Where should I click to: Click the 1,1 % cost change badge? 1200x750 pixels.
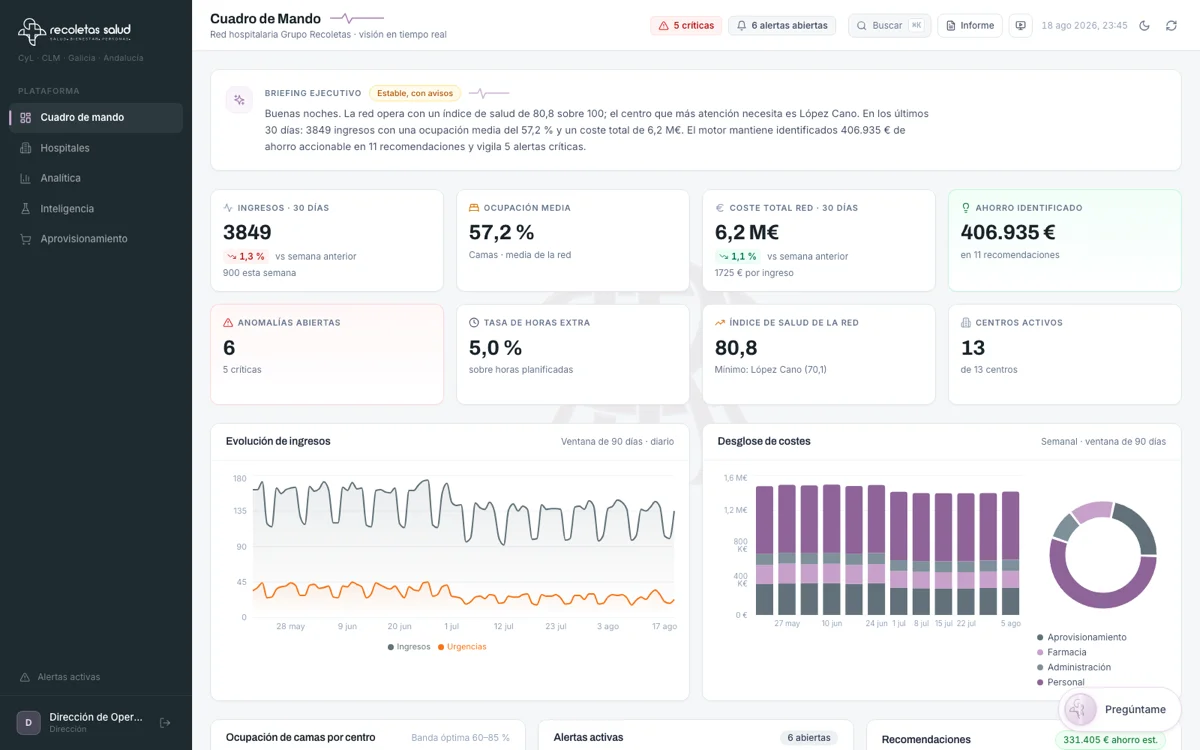738,256
